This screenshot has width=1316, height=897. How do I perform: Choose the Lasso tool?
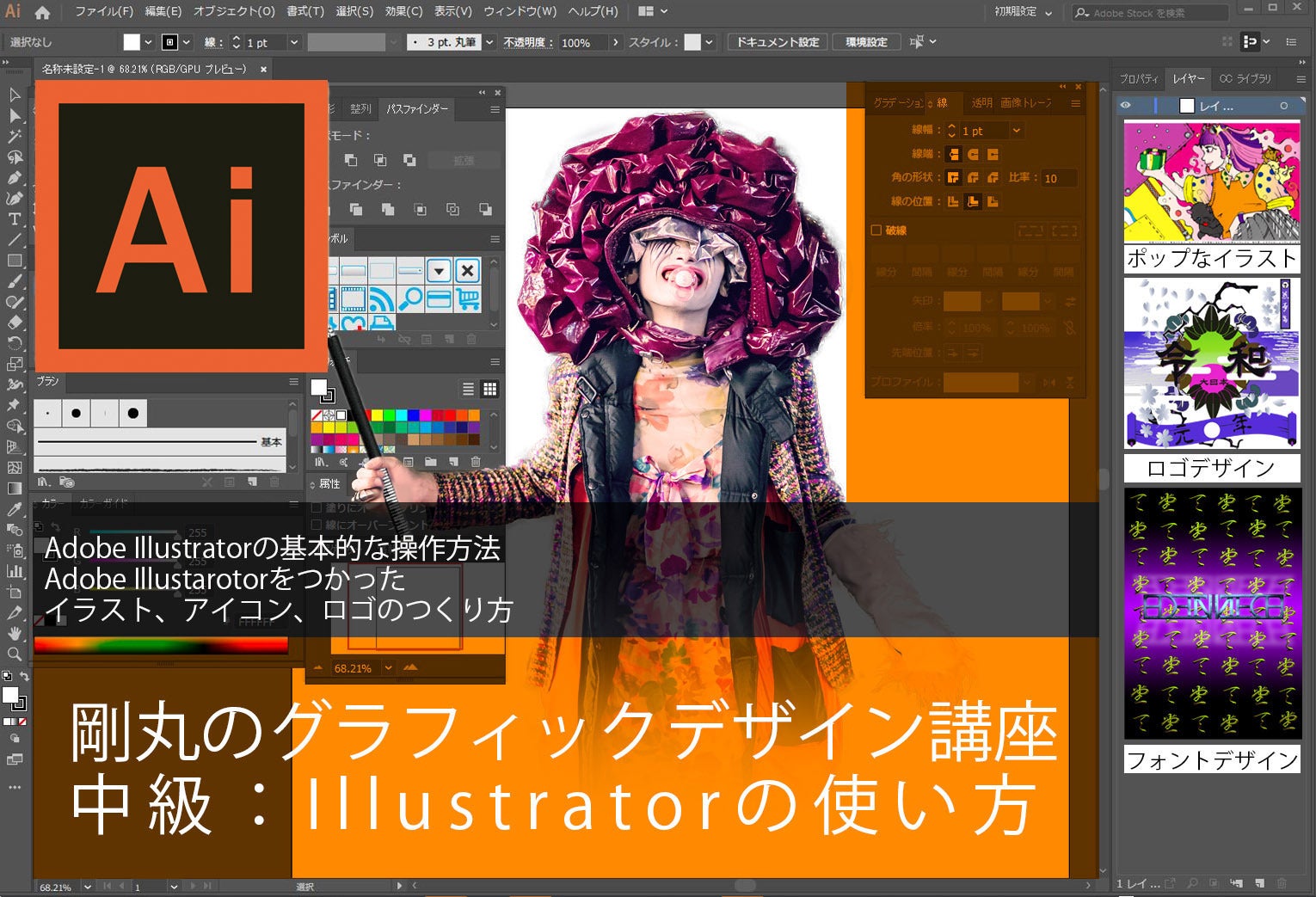coord(15,157)
